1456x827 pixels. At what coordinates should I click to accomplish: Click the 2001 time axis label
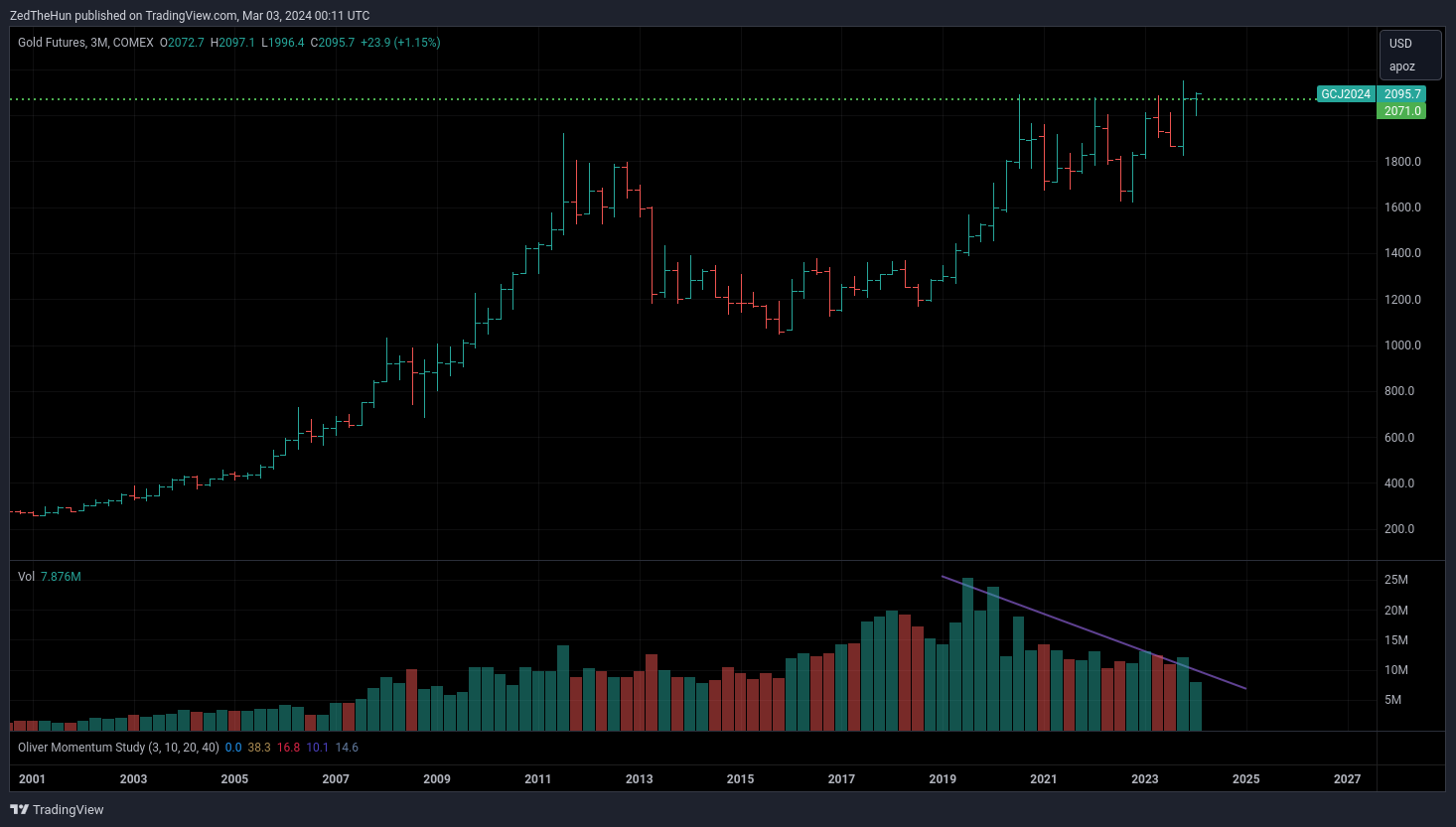33,779
